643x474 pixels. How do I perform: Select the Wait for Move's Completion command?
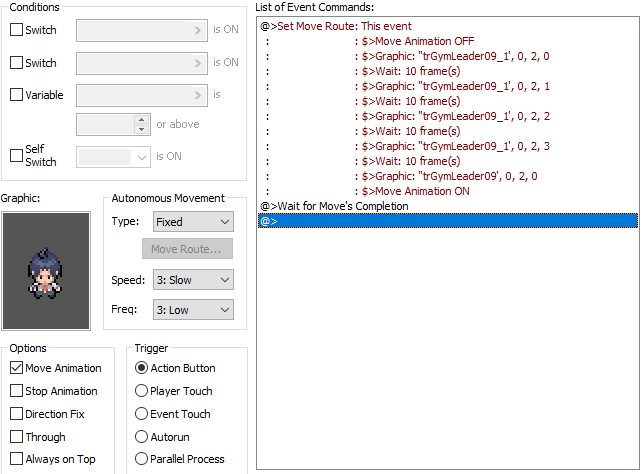coord(334,206)
